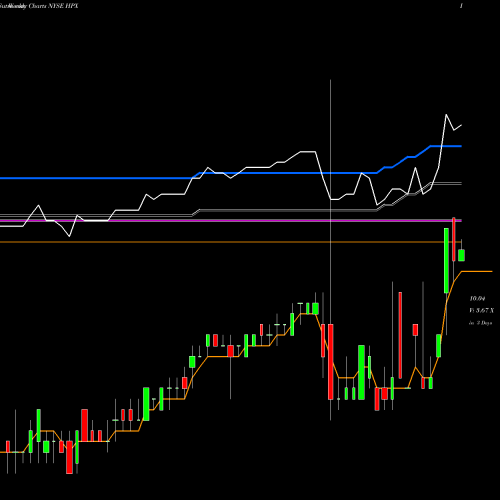Click the tall white vertical crosshair line
Screen dimensions: 500x500
click(330, 250)
